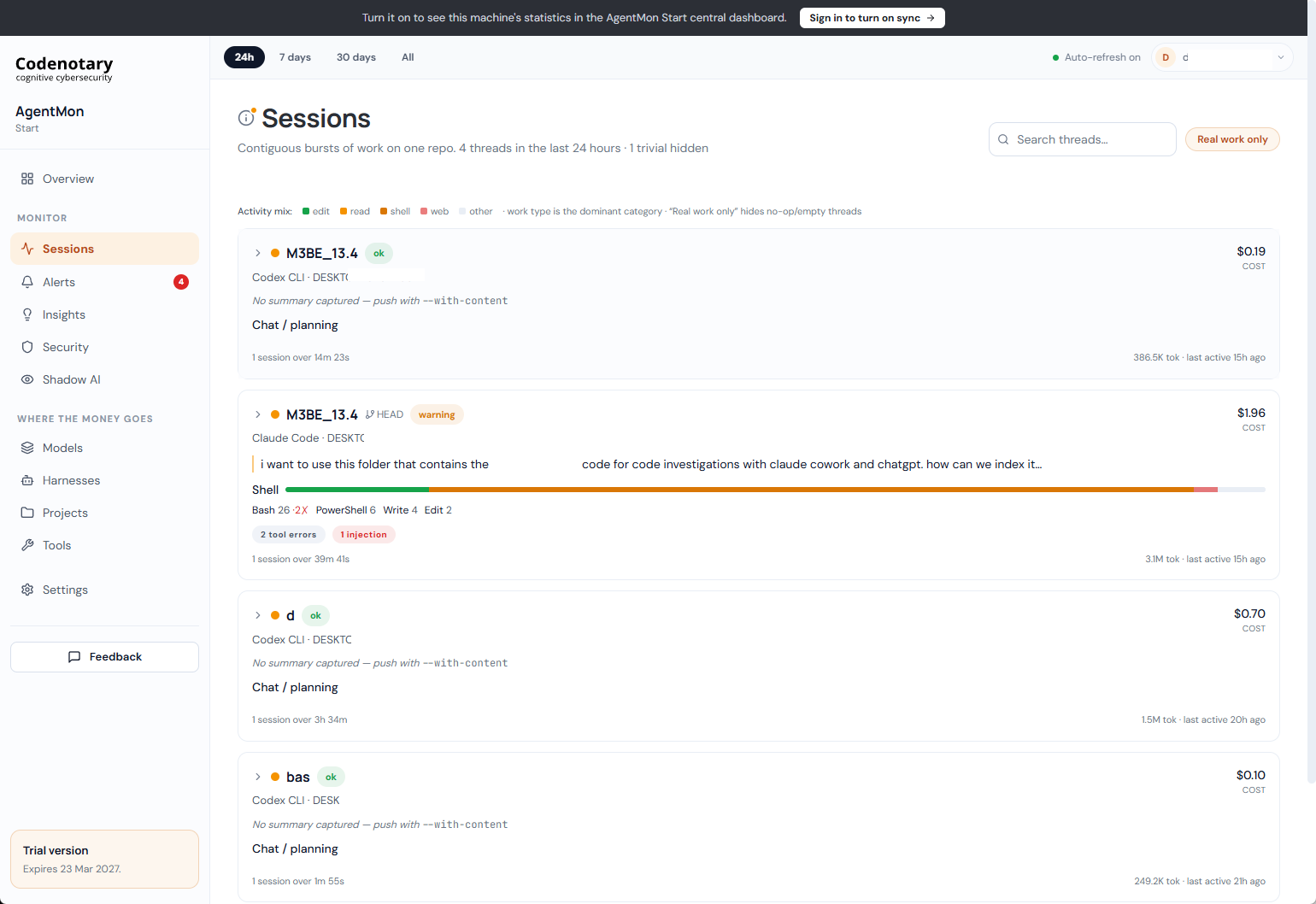Expand the M3BE_13.4 warning thread

click(257, 414)
